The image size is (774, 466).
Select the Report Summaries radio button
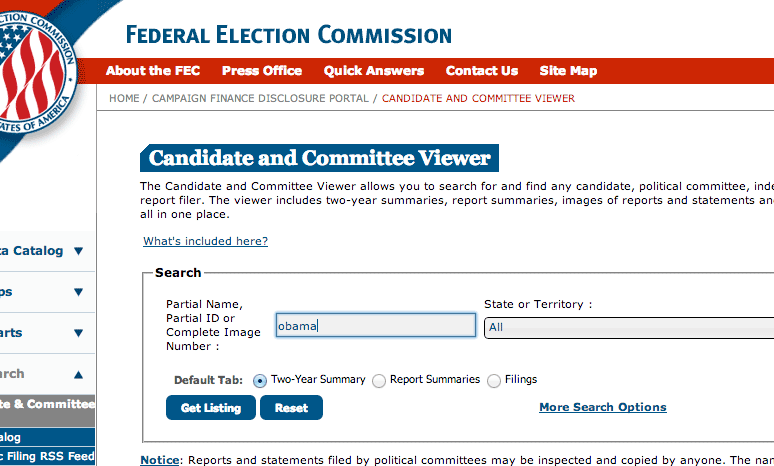coord(379,381)
